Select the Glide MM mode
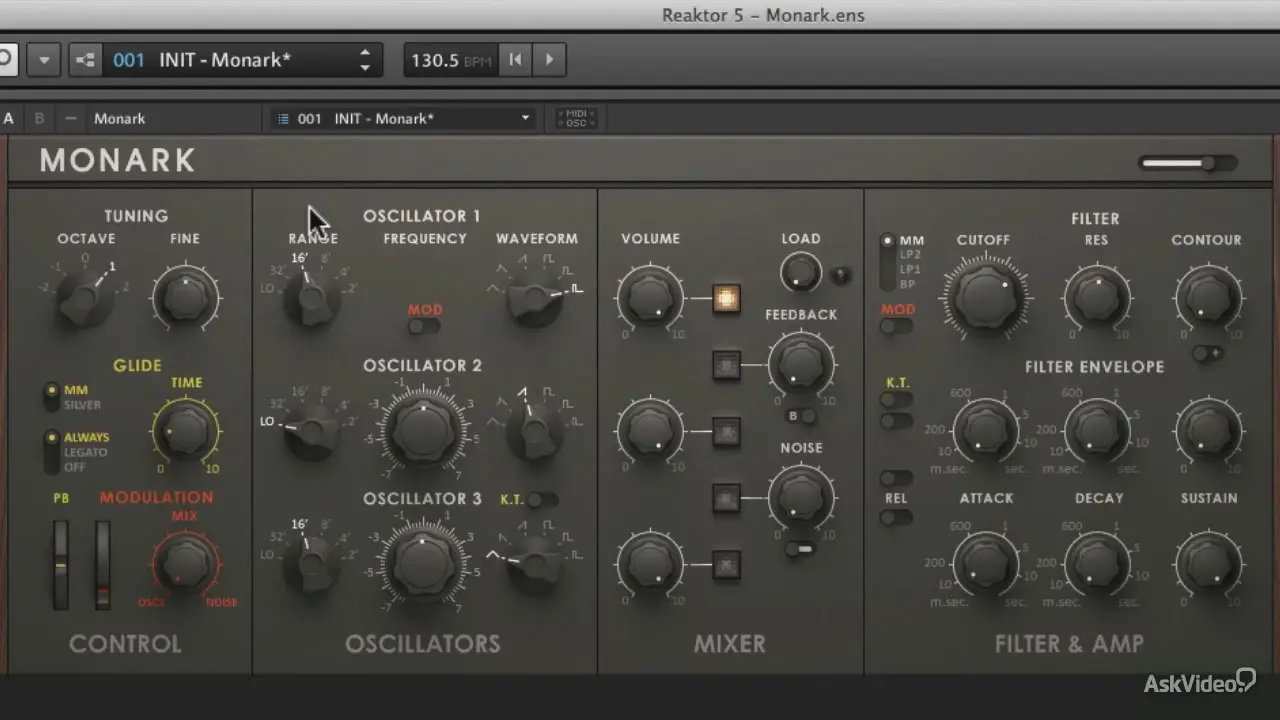This screenshot has width=1280, height=720. [x=76, y=390]
